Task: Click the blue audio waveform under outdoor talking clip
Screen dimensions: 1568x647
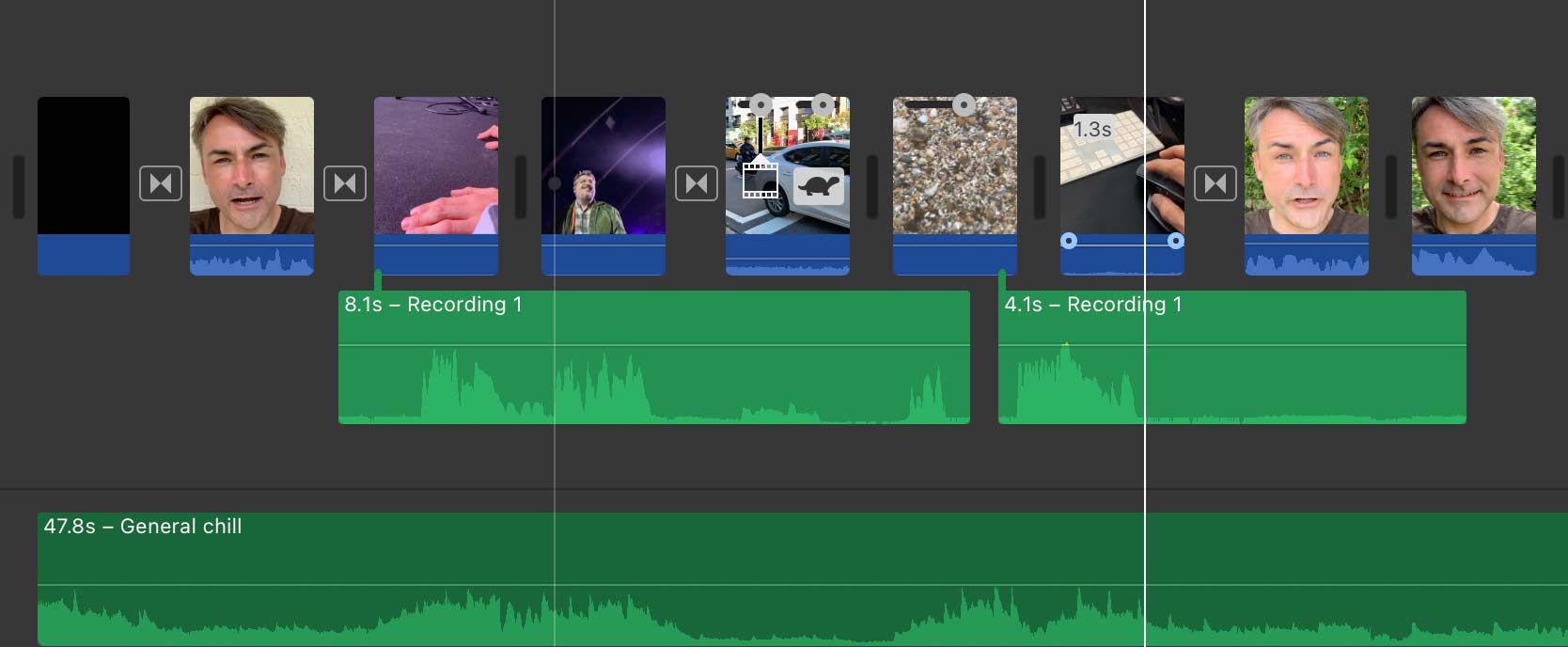Action: click(x=1307, y=255)
